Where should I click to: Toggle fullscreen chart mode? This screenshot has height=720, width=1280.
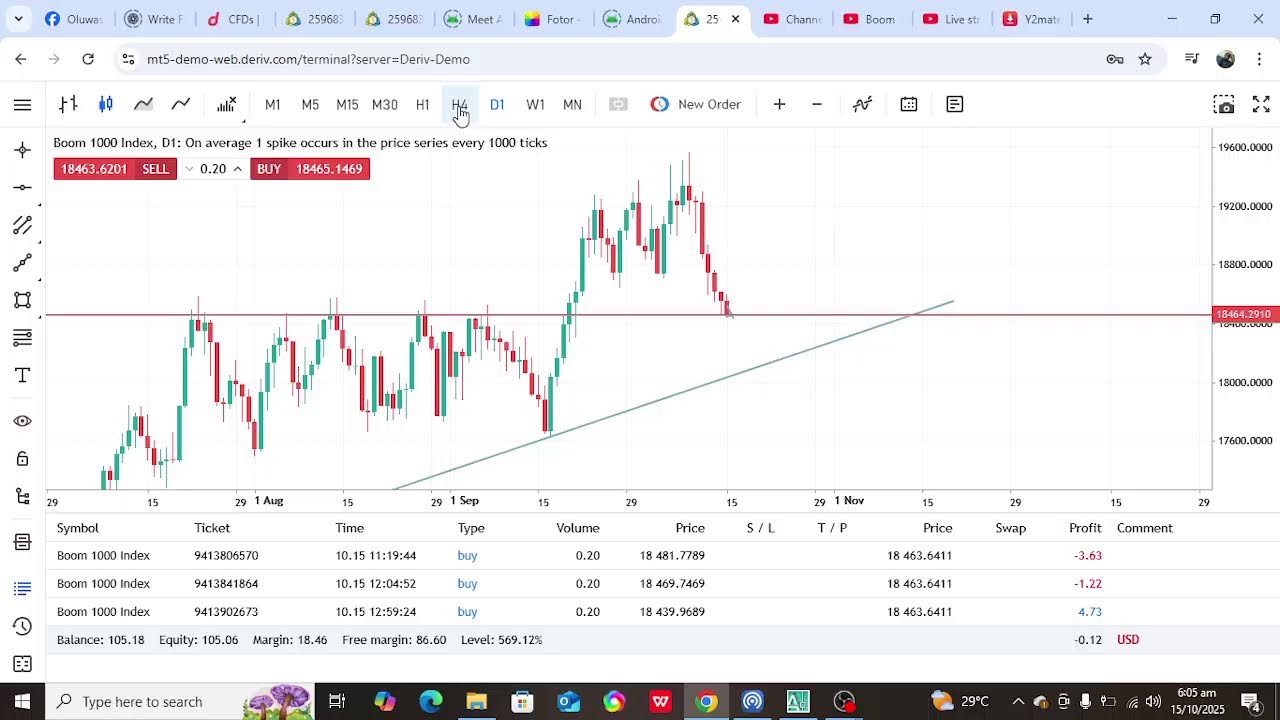[1261, 104]
